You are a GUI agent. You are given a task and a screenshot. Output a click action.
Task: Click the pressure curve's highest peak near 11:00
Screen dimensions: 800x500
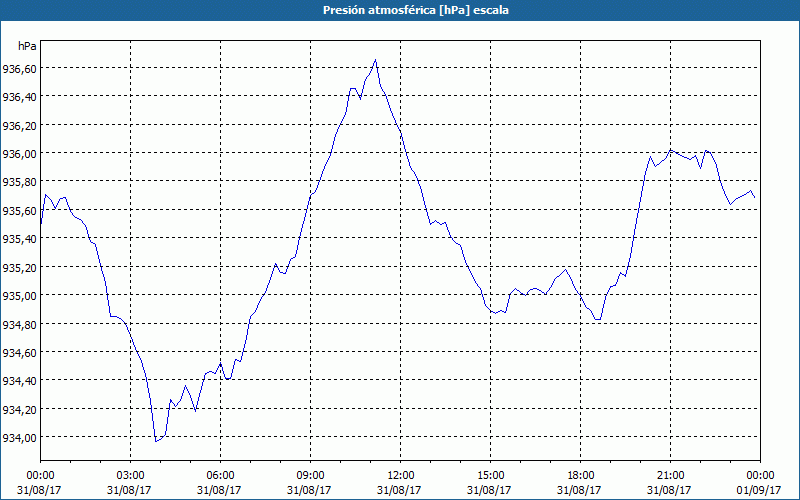click(376, 60)
